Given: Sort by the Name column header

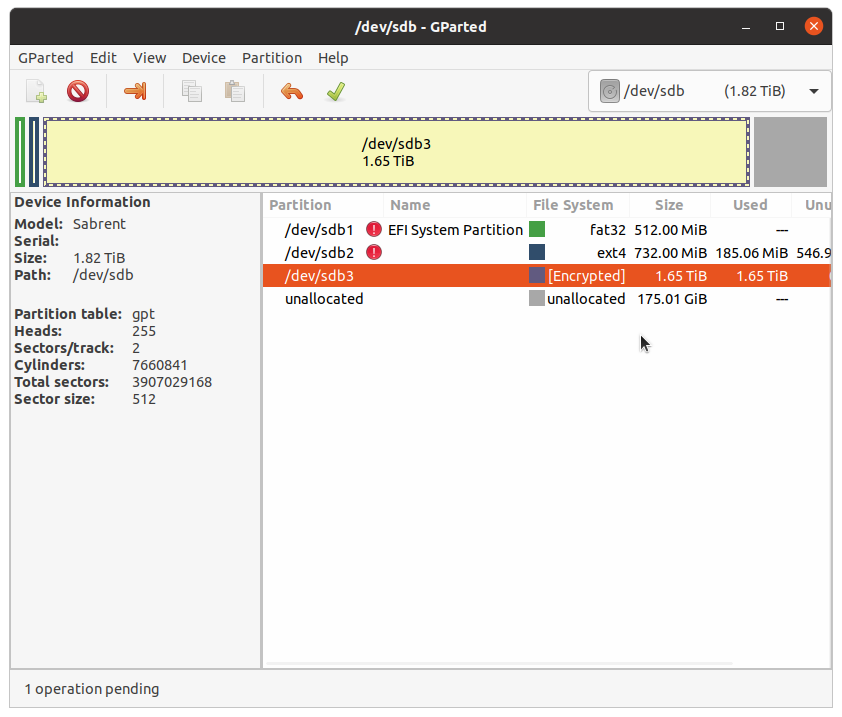Looking at the screenshot, I should pos(455,205).
